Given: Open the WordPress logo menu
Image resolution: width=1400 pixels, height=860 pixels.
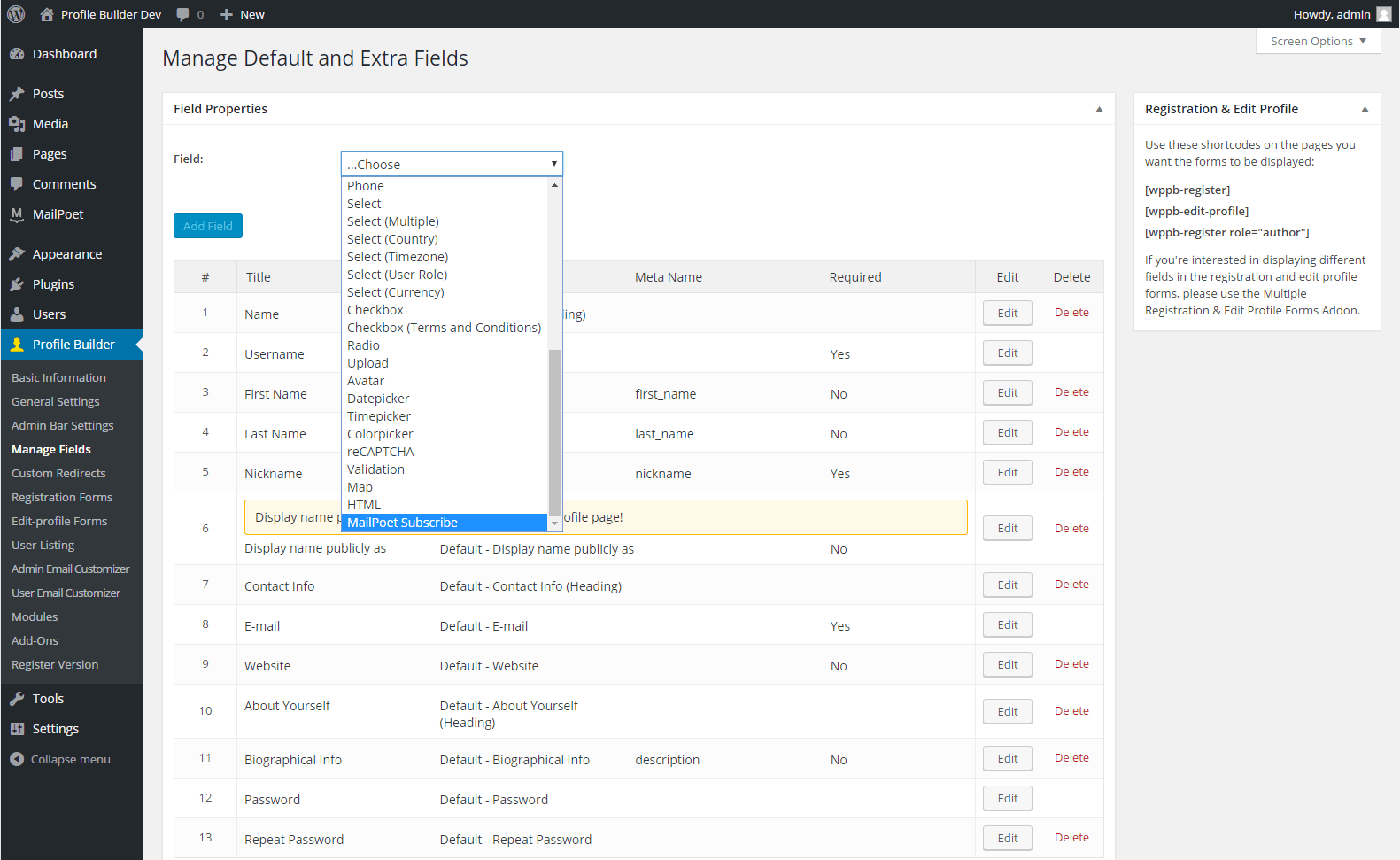Looking at the screenshot, I should [16, 14].
